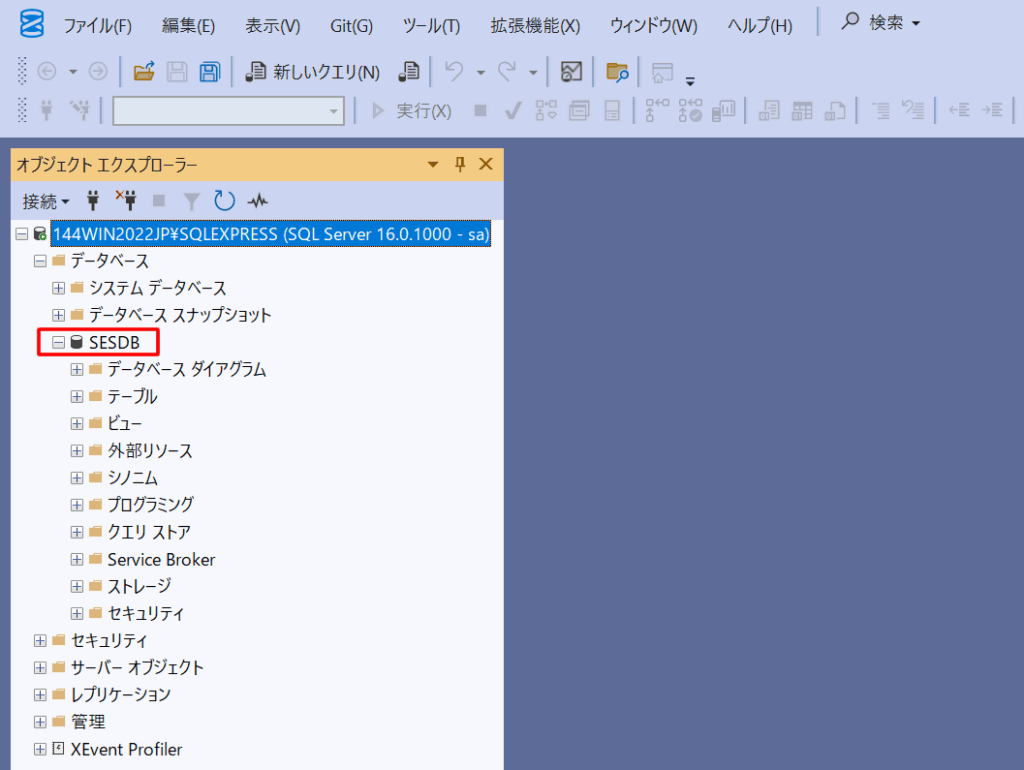
Task: Click the 新しいクエリ(N) button
Action: [x=313, y=71]
